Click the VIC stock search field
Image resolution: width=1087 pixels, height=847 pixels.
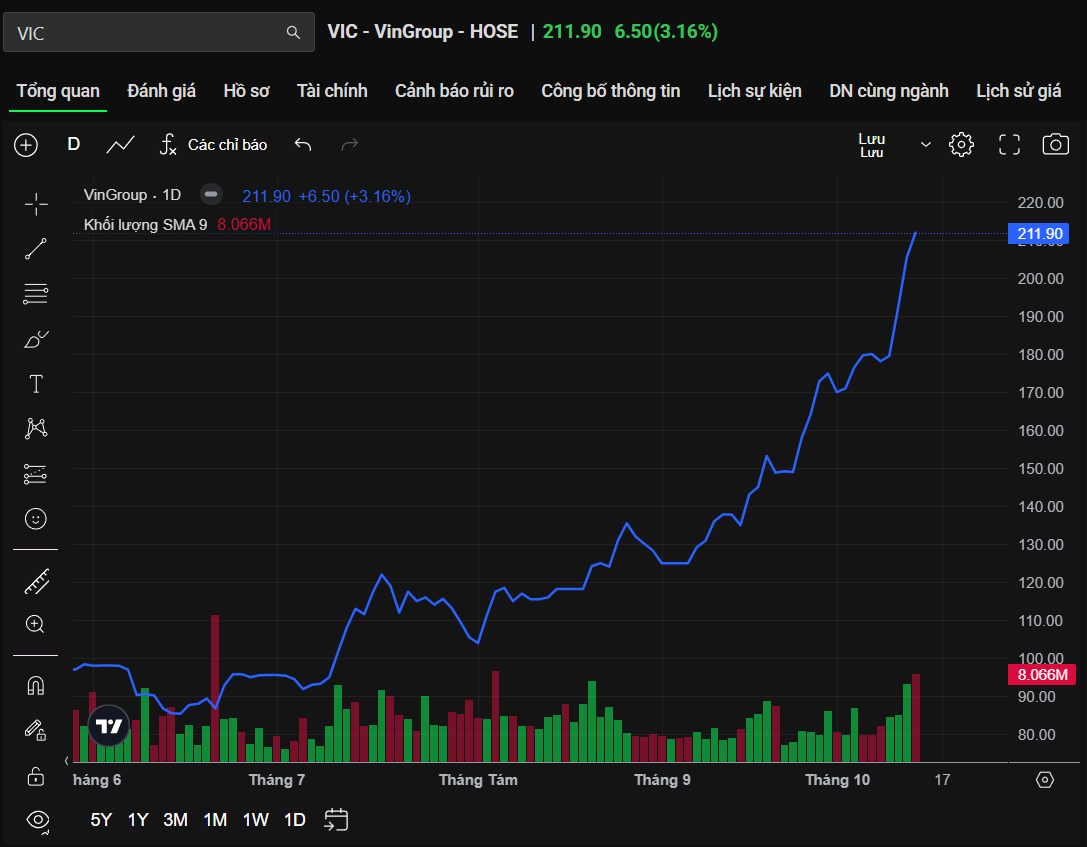pyautogui.click(x=150, y=33)
